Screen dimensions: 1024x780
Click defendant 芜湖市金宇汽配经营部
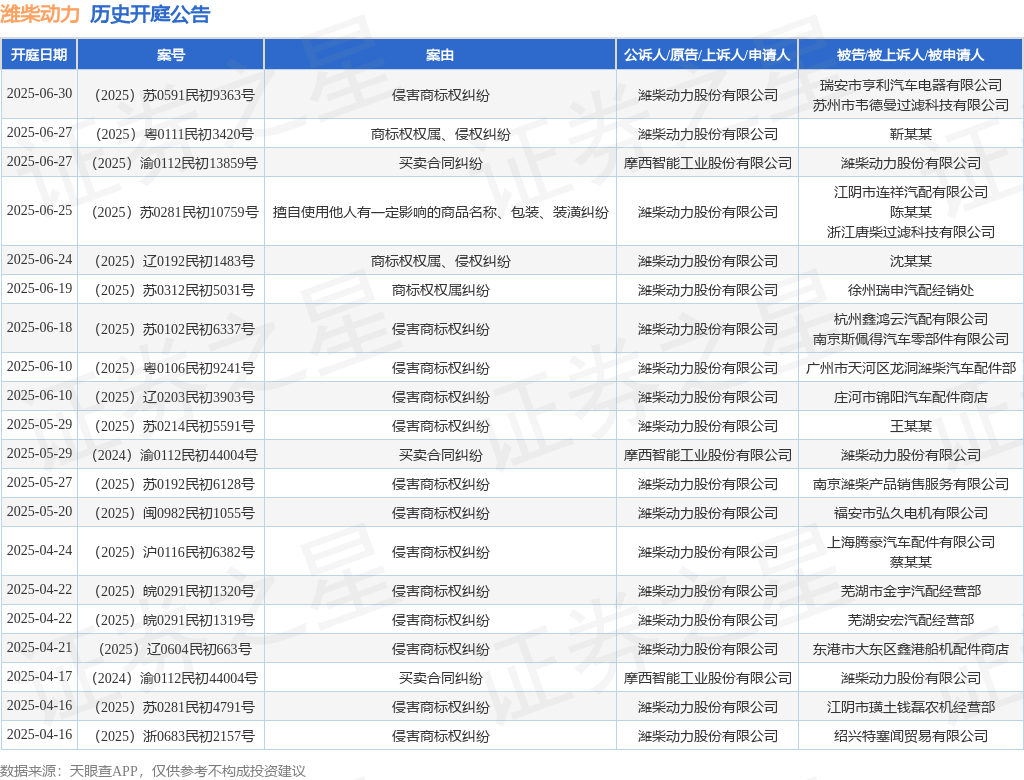(x=910, y=591)
